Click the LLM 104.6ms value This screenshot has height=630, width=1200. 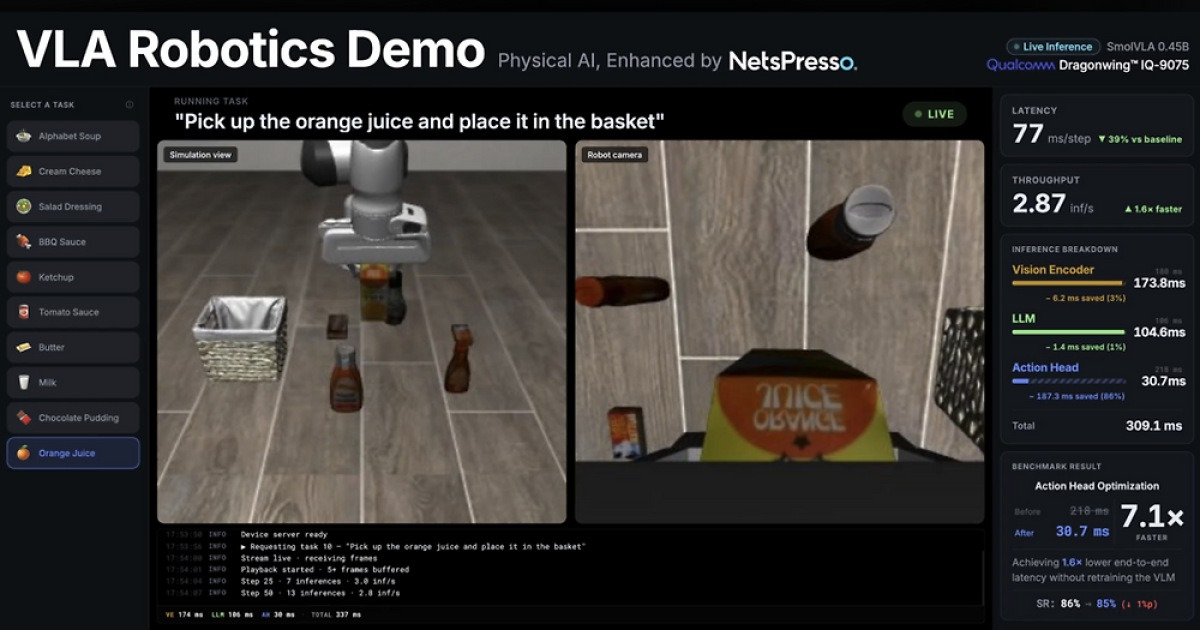tap(1158, 332)
